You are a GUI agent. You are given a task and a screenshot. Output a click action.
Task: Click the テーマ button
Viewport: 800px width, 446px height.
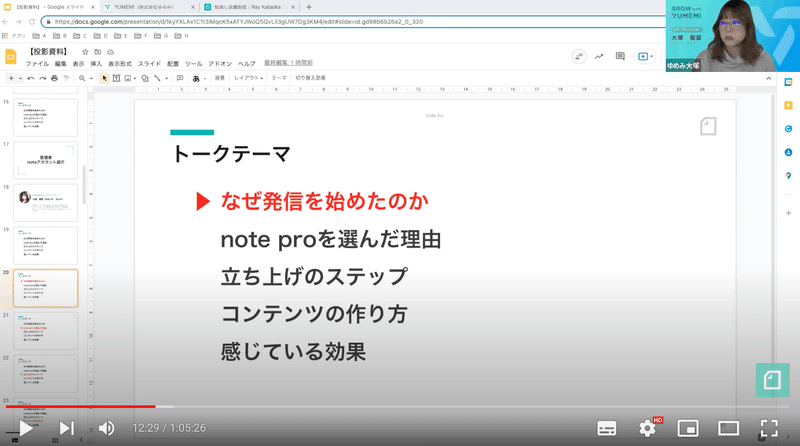pos(279,78)
